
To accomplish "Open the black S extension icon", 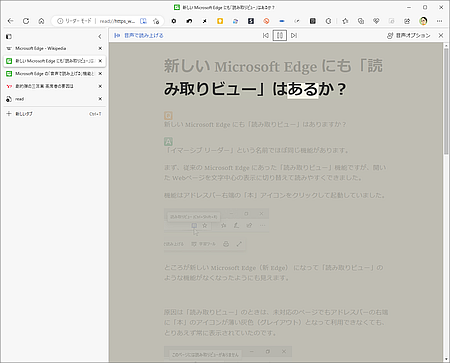I will [251, 21].
